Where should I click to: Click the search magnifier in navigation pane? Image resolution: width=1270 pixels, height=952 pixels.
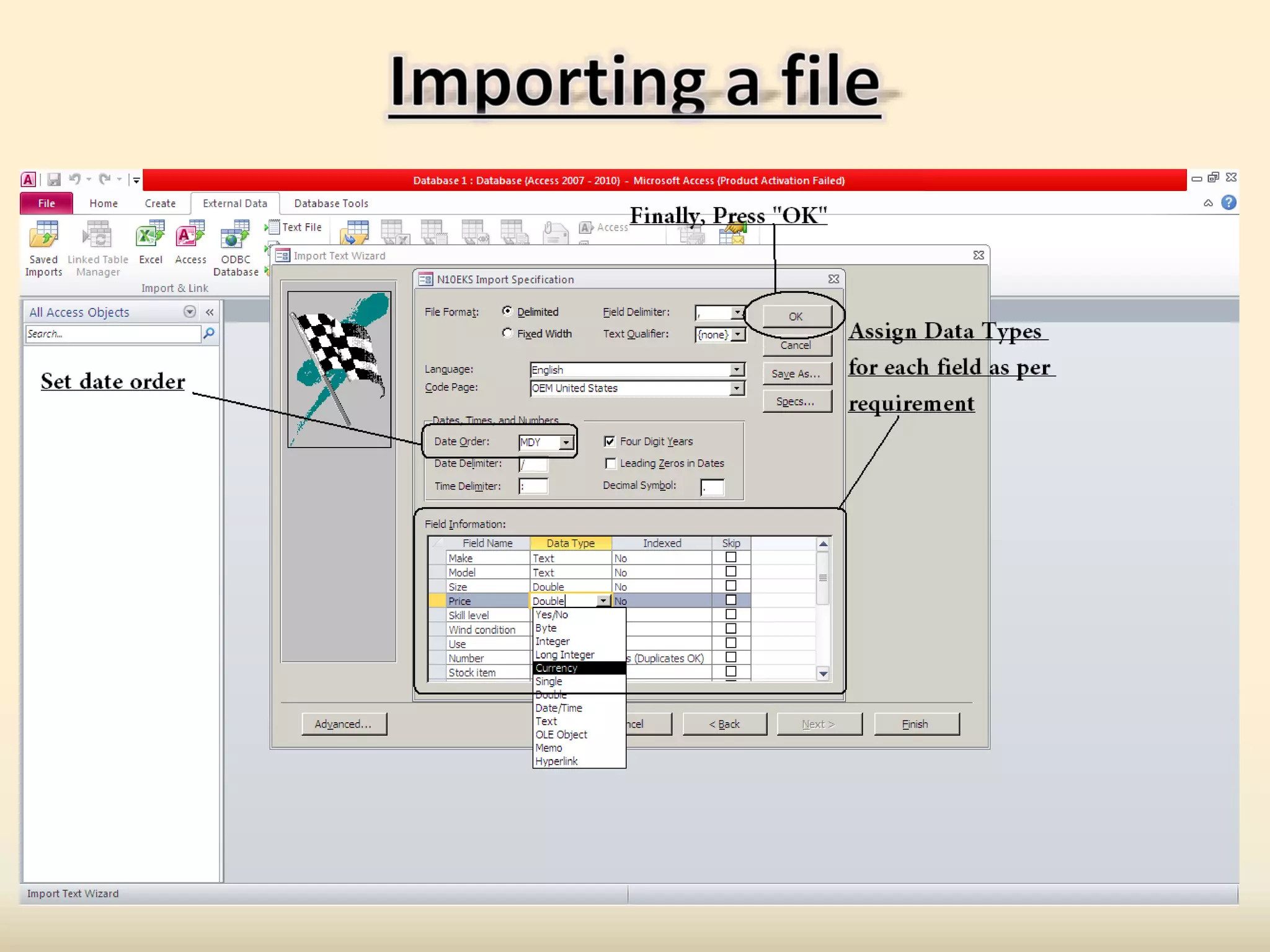click(209, 334)
